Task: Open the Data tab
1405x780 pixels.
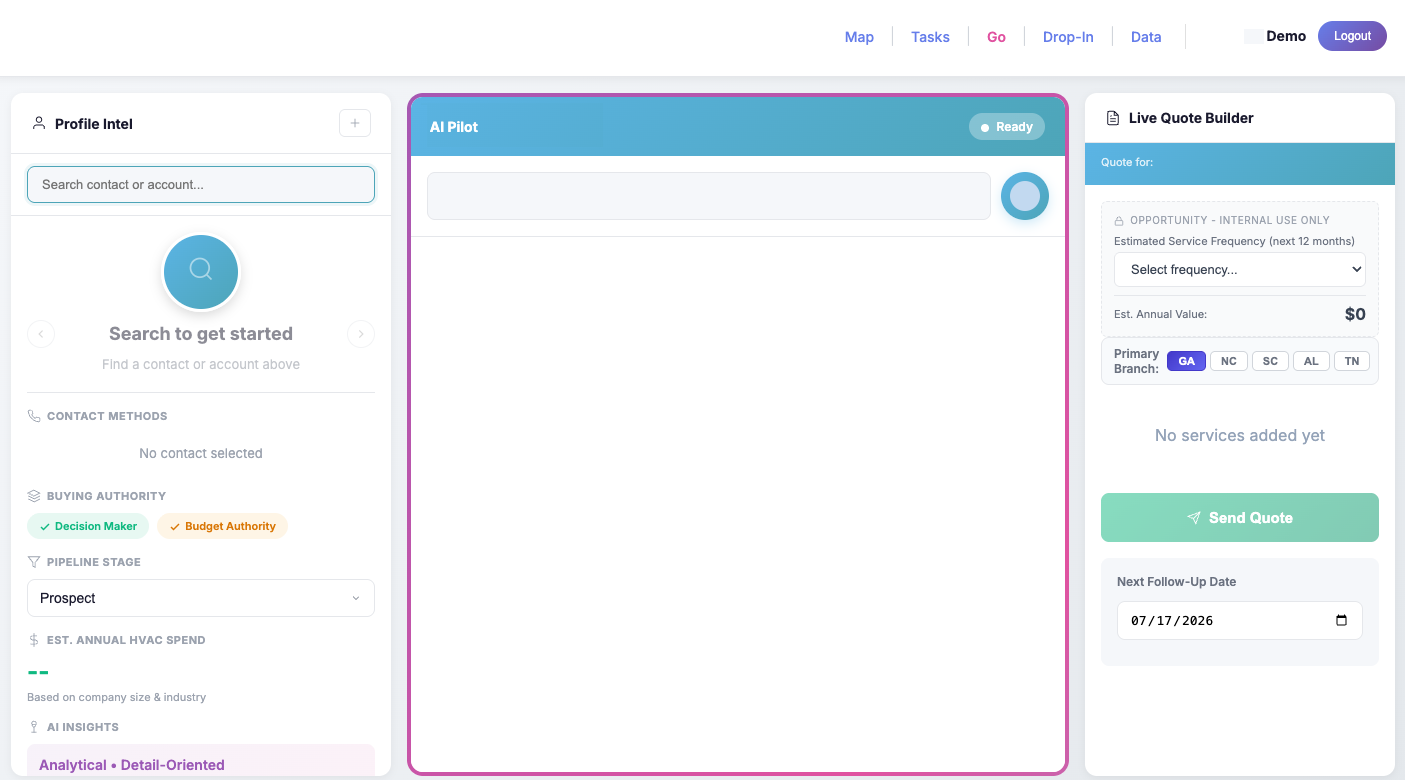Action: click(x=1146, y=37)
